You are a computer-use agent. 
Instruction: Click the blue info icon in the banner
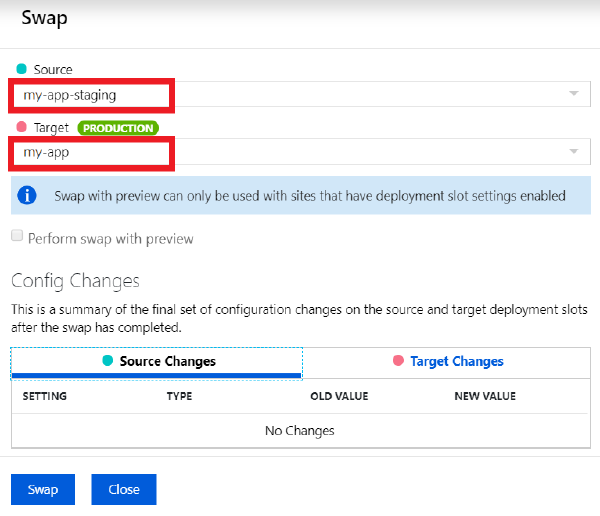27,195
